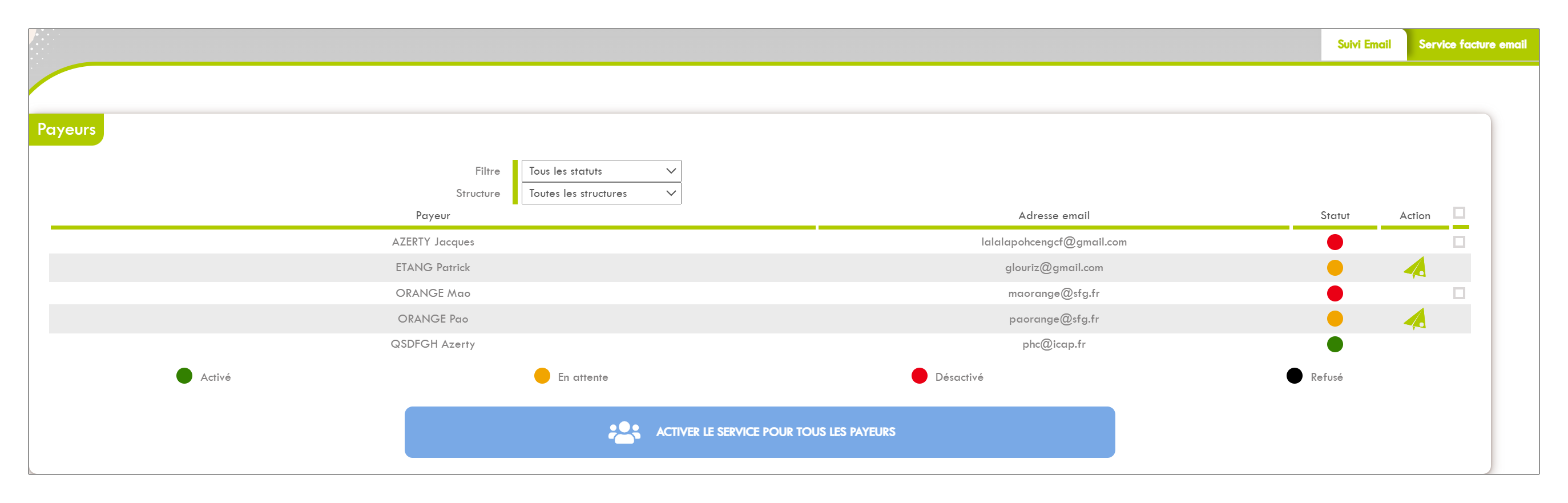Screen dimensions: 1568x503
Task: Click the Refusé legend label
Action: click(1327, 377)
